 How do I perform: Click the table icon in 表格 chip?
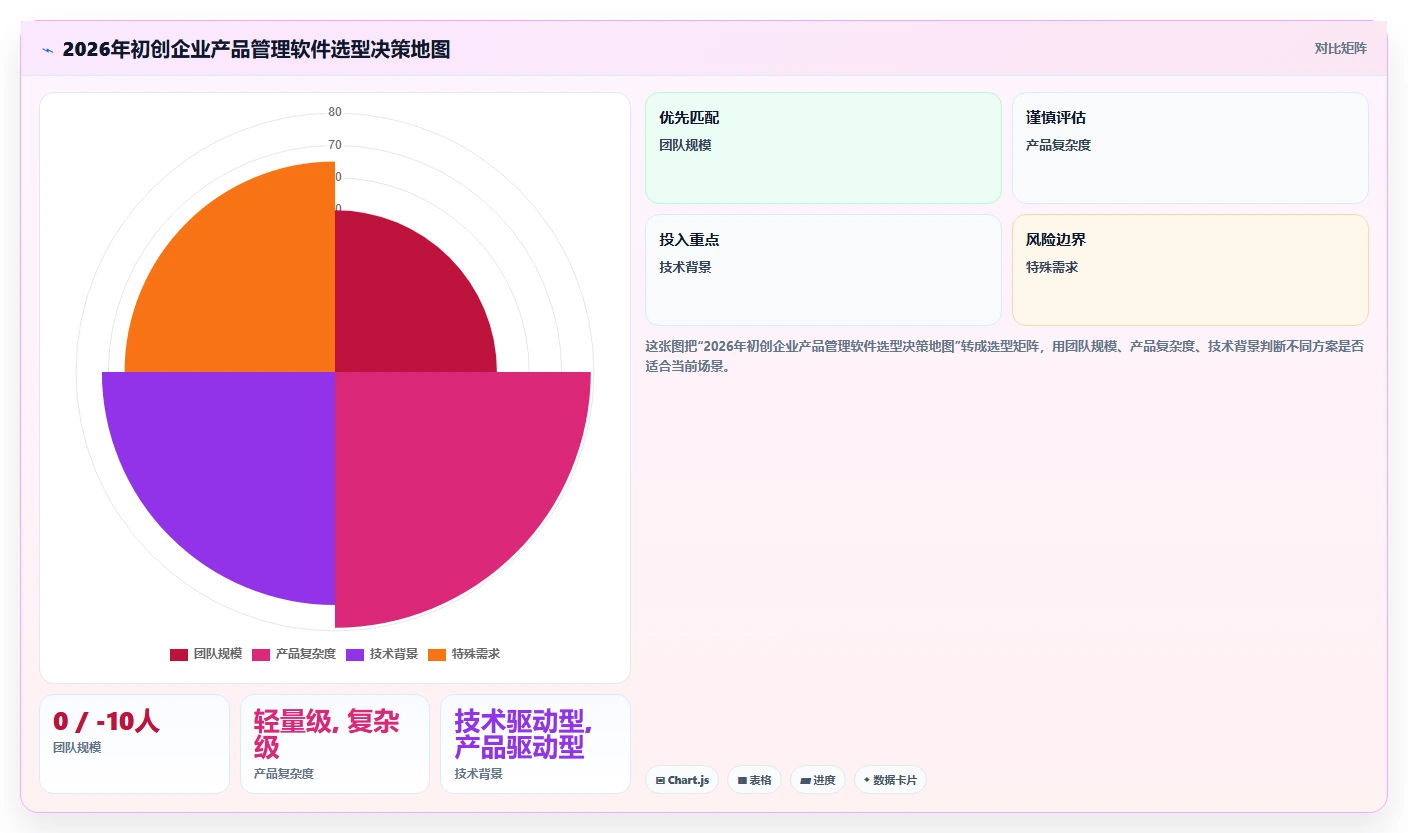[742, 780]
